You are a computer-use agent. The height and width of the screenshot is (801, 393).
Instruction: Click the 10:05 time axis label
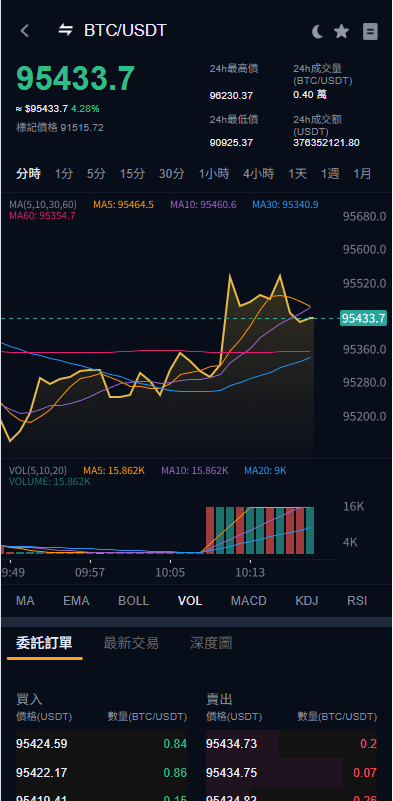tap(170, 573)
